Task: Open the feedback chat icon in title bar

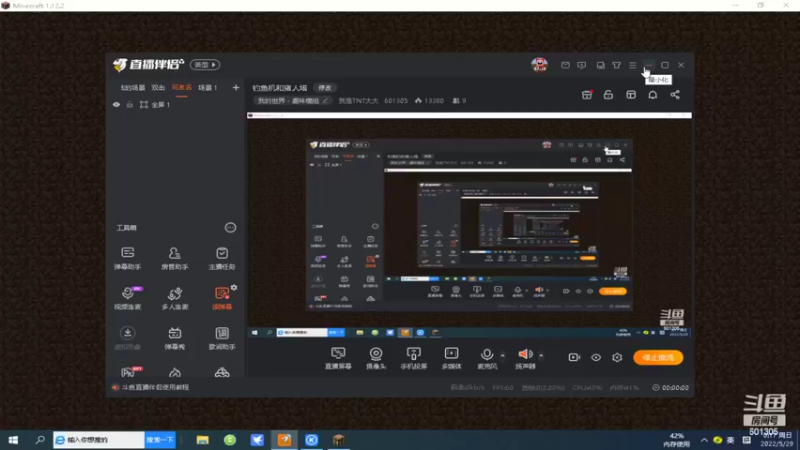Action: [x=582, y=65]
